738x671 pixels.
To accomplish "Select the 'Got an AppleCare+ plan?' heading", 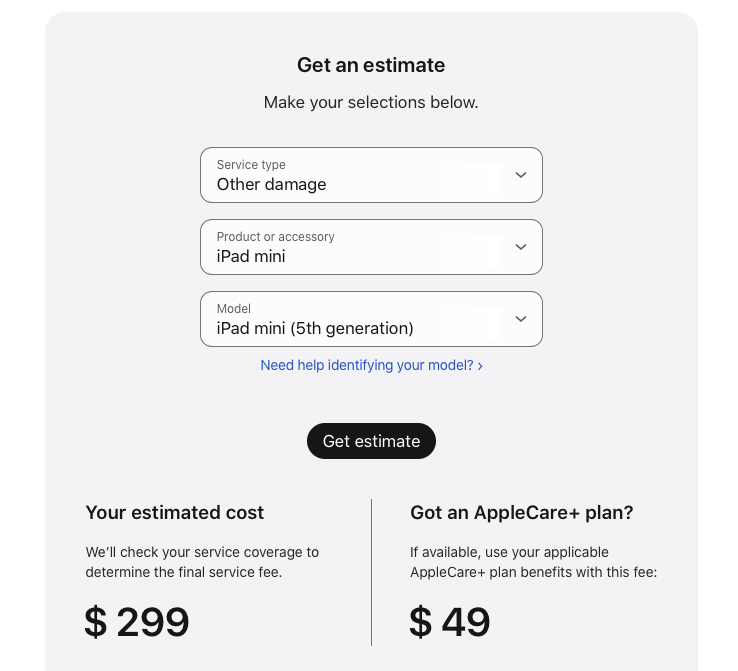I will 521,513.
